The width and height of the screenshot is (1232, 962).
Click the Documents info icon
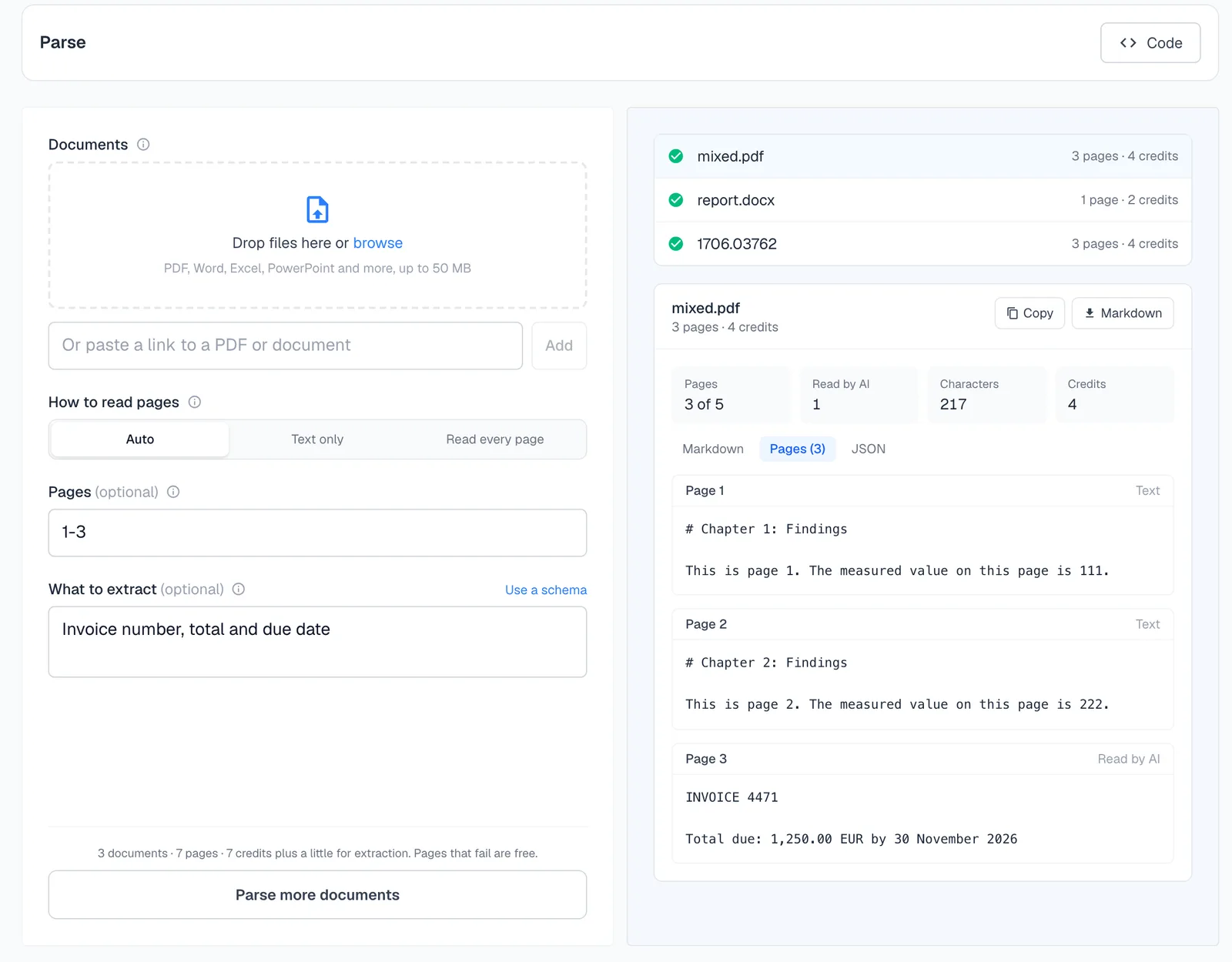[143, 145]
